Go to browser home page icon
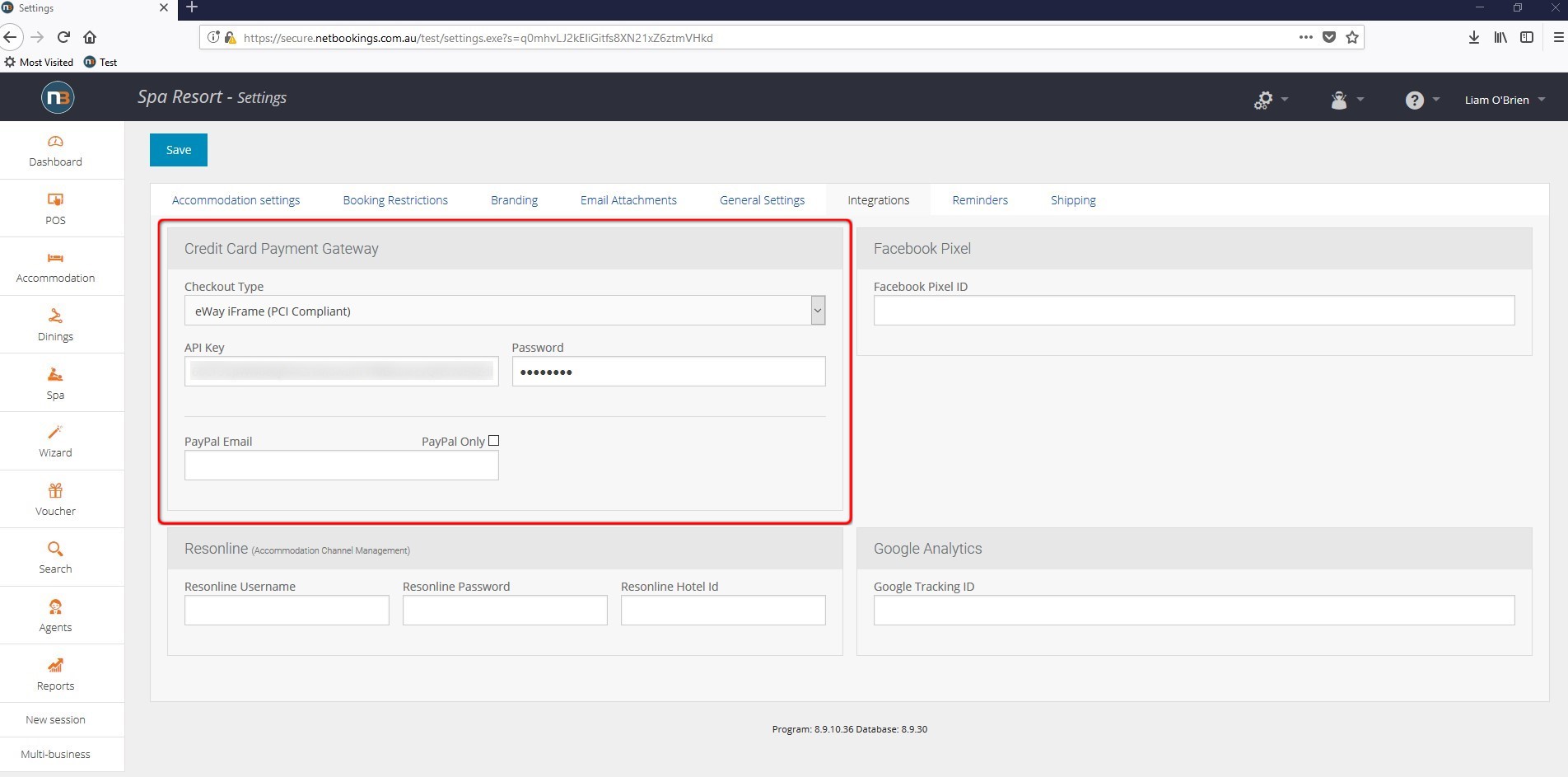Screen dimensions: 1568x777 pyautogui.click(x=90, y=37)
